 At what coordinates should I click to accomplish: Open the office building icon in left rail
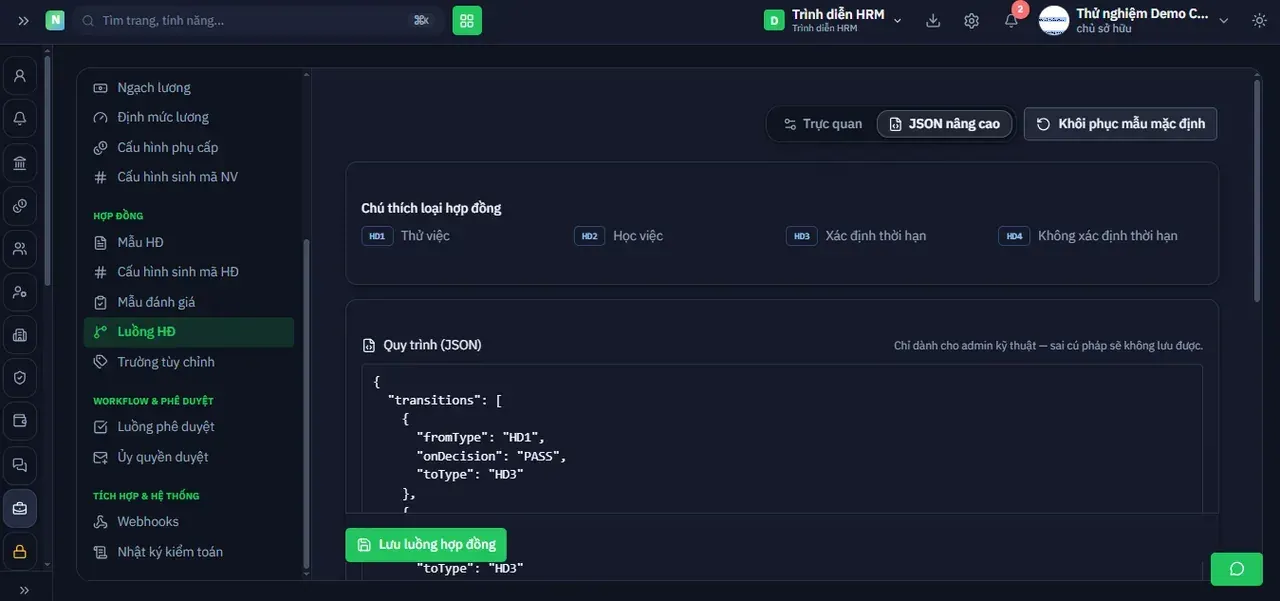pyautogui.click(x=20, y=335)
